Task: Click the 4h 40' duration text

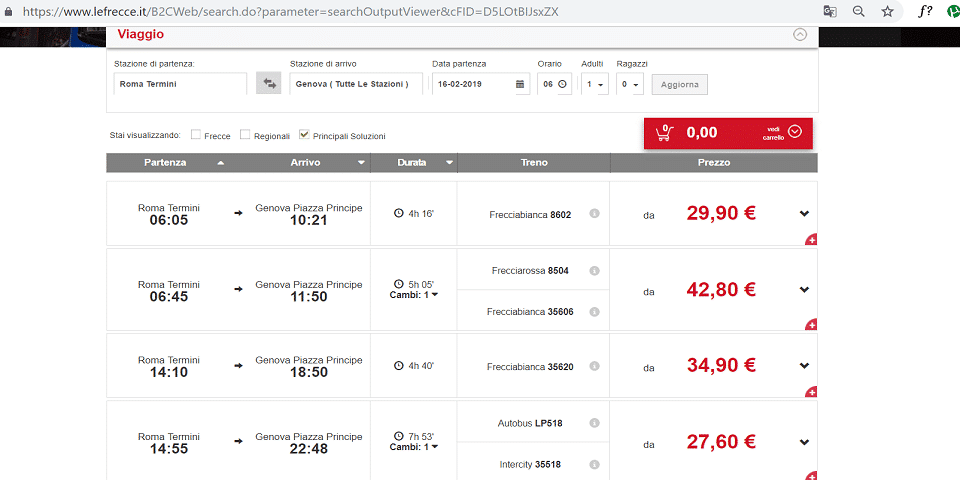Action: pos(421,366)
